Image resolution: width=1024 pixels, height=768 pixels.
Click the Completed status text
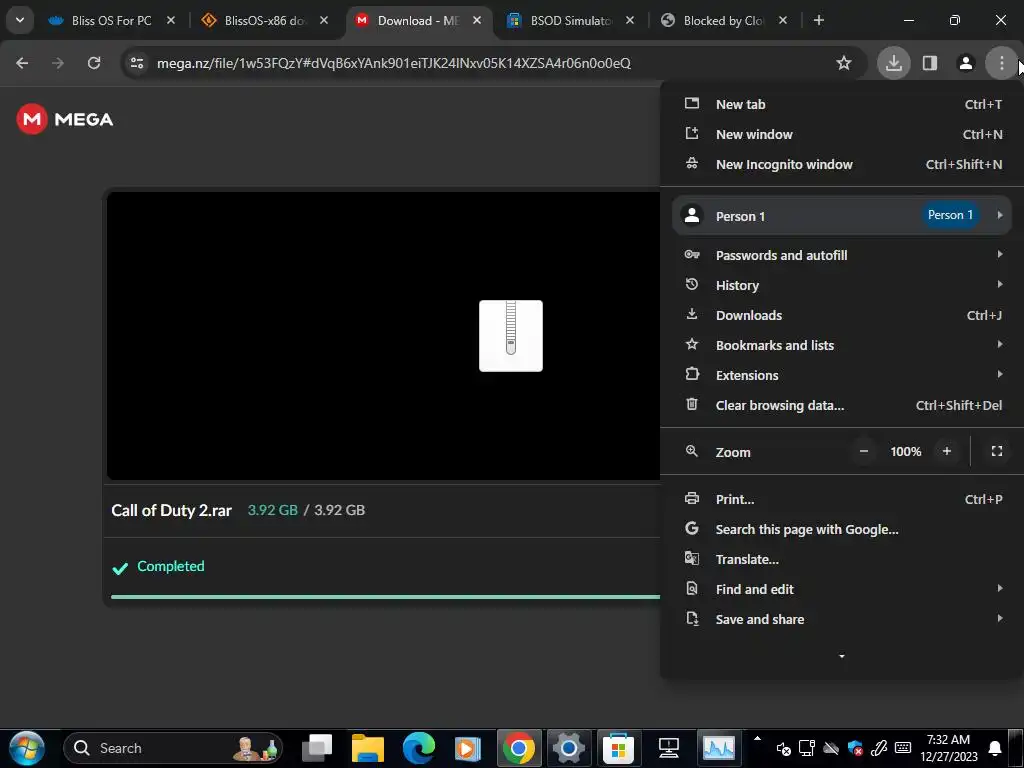tap(170, 566)
